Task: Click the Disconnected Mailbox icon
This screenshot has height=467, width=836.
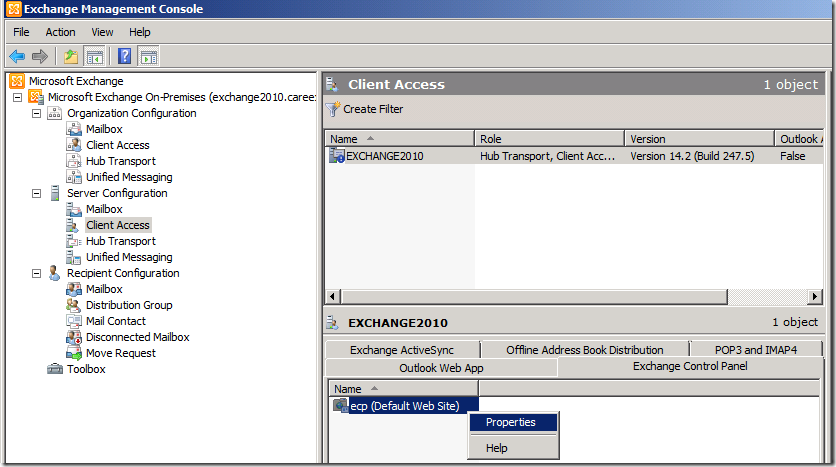Action: pos(74,337)
